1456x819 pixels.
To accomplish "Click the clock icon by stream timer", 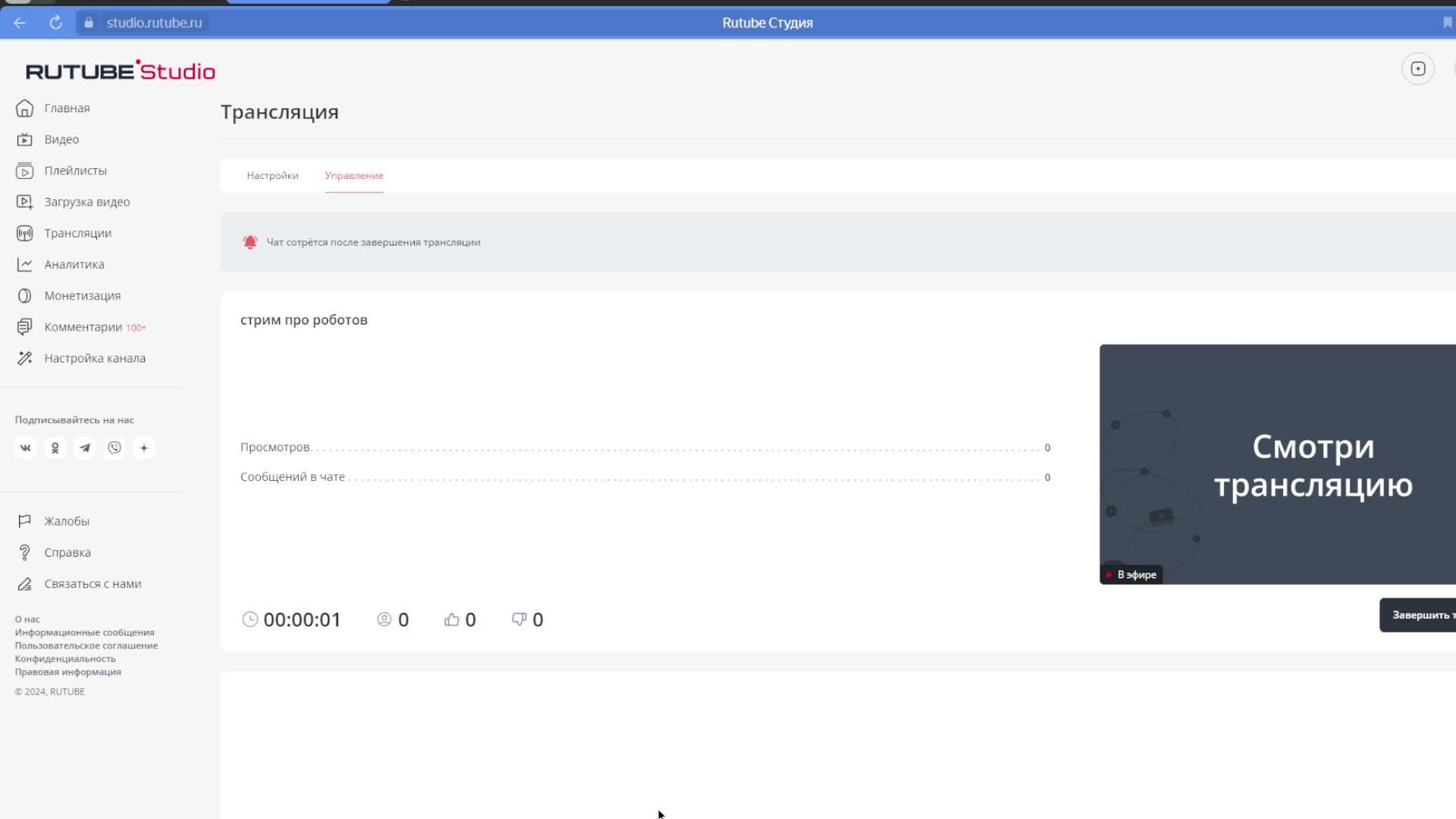I will pyautogui.click(x=249, y=620).
